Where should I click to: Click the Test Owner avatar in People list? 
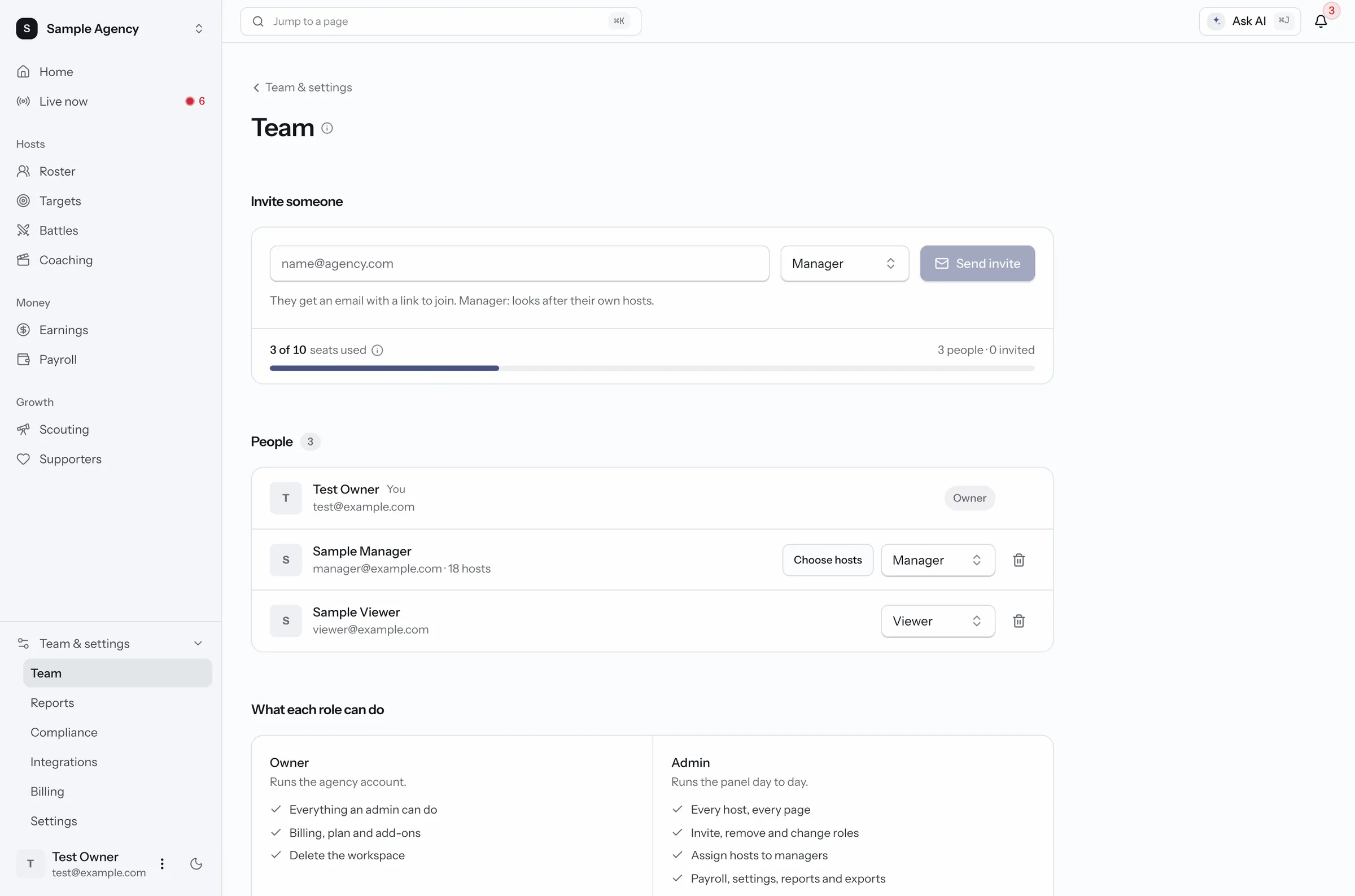[286, 499]
